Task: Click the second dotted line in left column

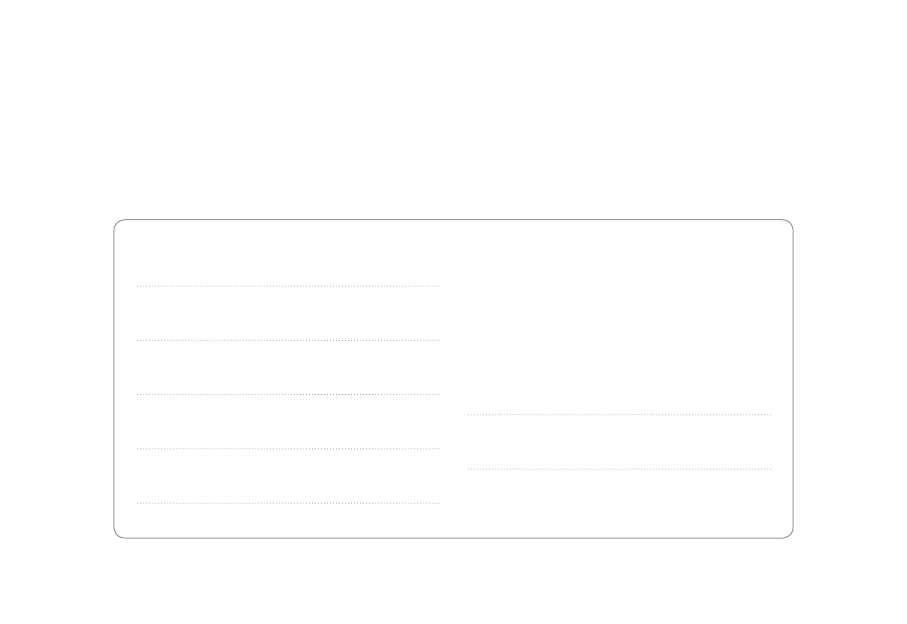Action: pyautogui.click(x=288, y=340)
